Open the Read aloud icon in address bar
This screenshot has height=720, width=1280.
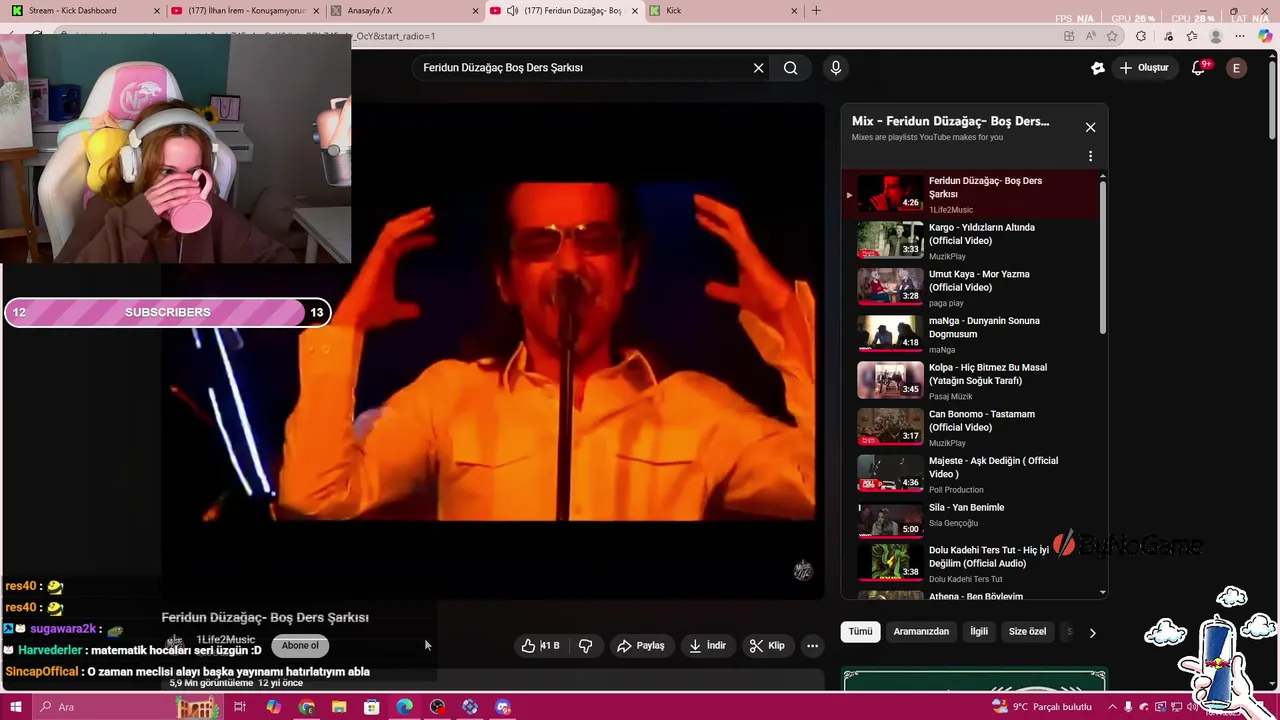[1089, 36]
